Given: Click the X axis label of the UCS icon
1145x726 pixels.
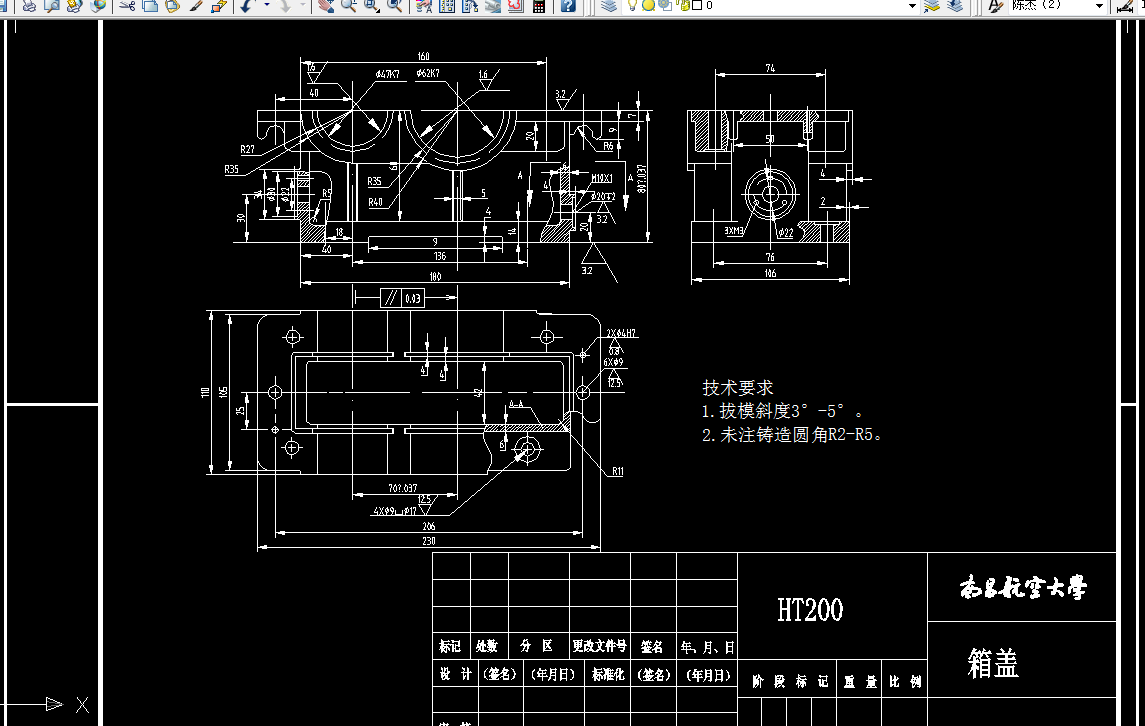Looking at the screenshot, I should tap(82, 703).
